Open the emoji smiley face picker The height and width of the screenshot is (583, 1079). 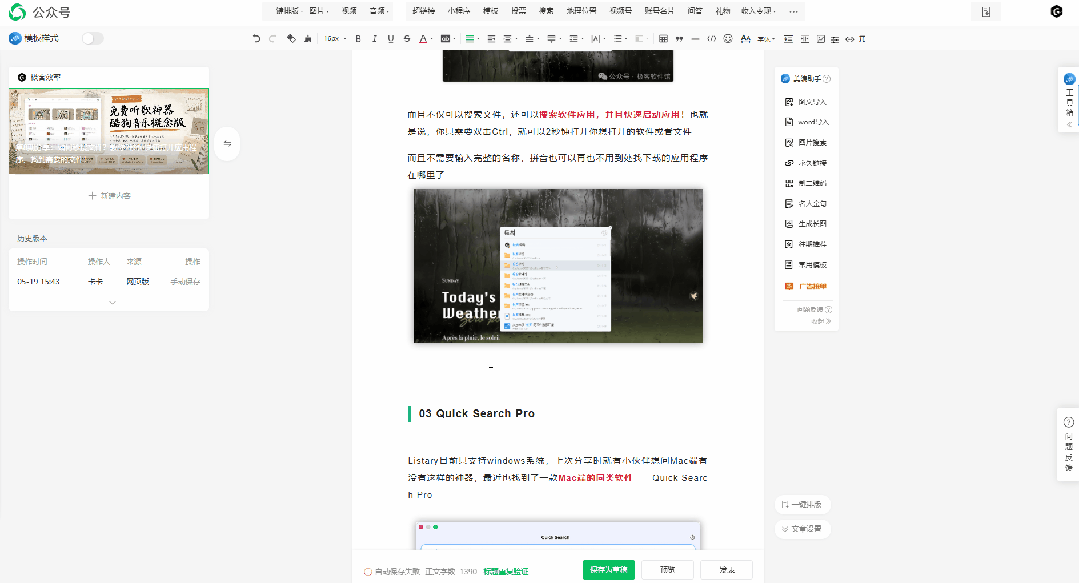coord(728,39)
